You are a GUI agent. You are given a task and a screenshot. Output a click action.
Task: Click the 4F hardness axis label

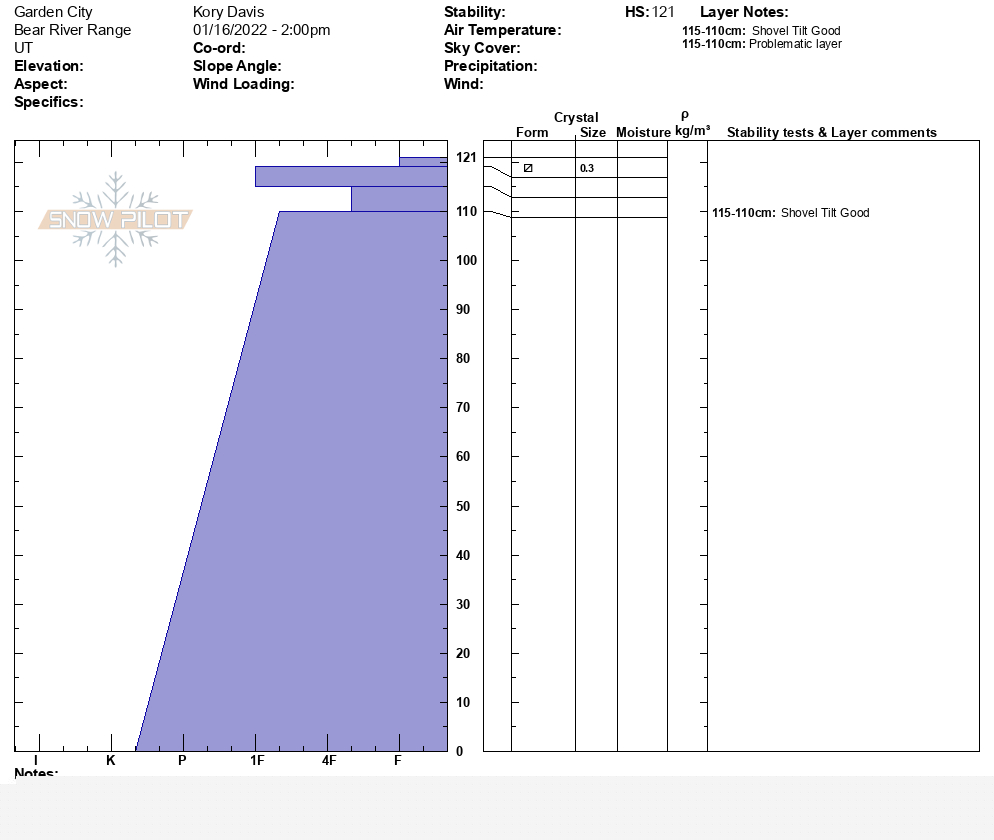[328, 760]
